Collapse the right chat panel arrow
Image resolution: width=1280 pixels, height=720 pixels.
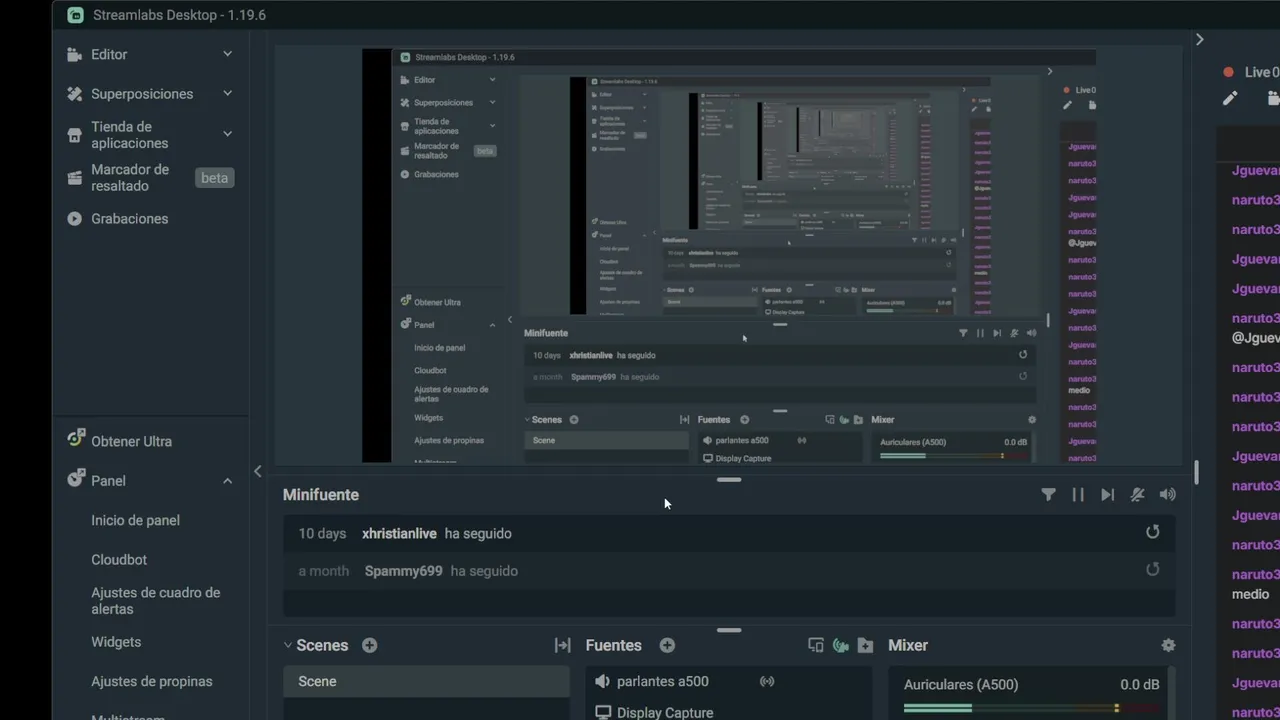click(1200, 39)
